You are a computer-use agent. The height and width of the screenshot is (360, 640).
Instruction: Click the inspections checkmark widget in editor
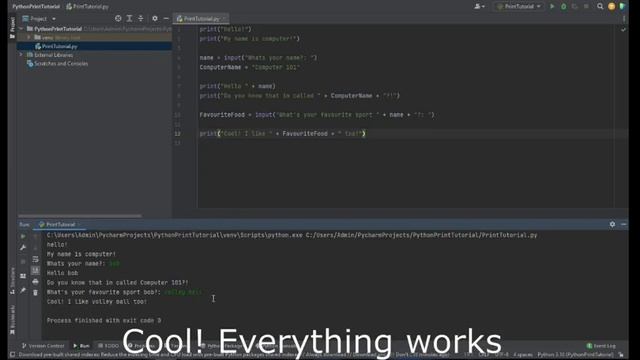tap(623, 30)
